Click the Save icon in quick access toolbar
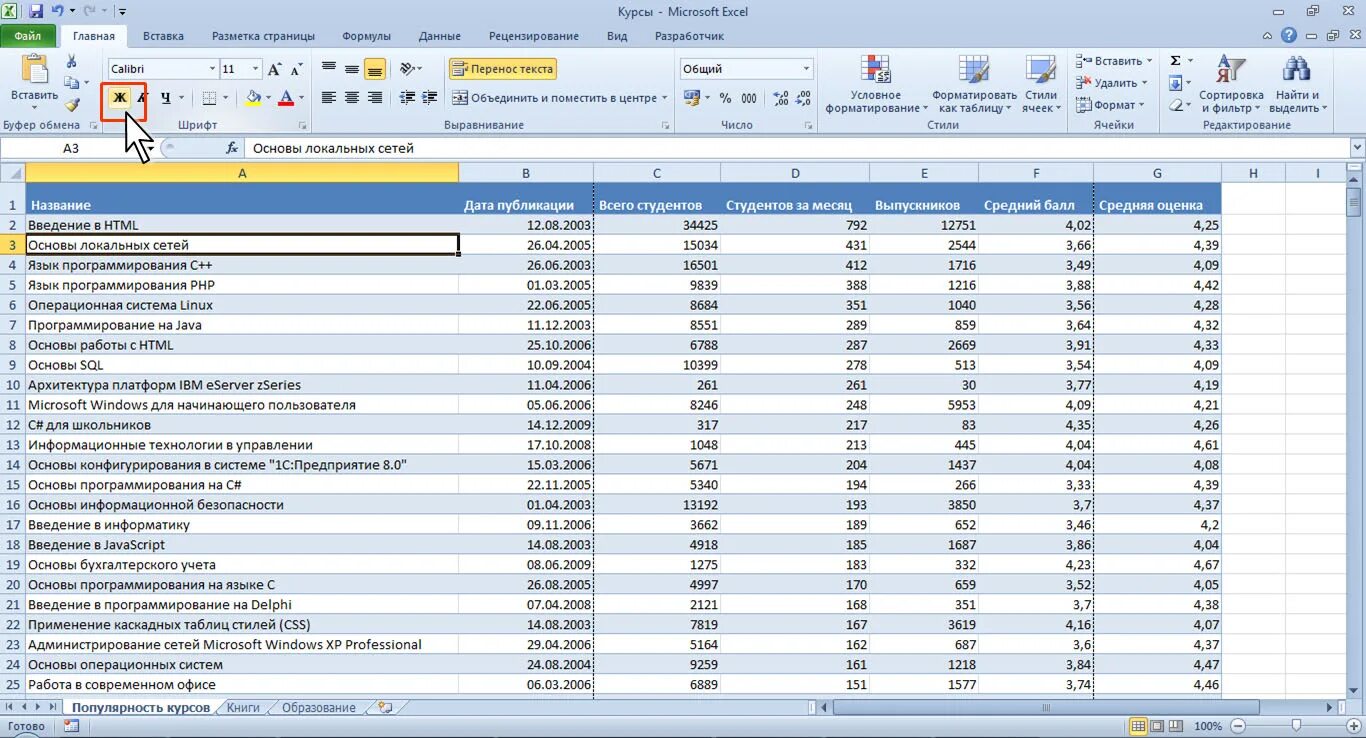 (x=36, y=12)
